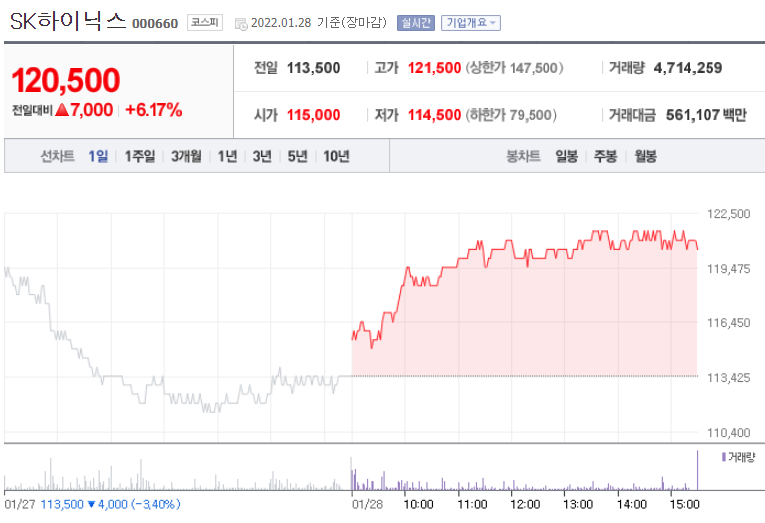Screen dimensions: 765x523
Task: Open the 기업개요 dropdown
Action: point(471,22)
